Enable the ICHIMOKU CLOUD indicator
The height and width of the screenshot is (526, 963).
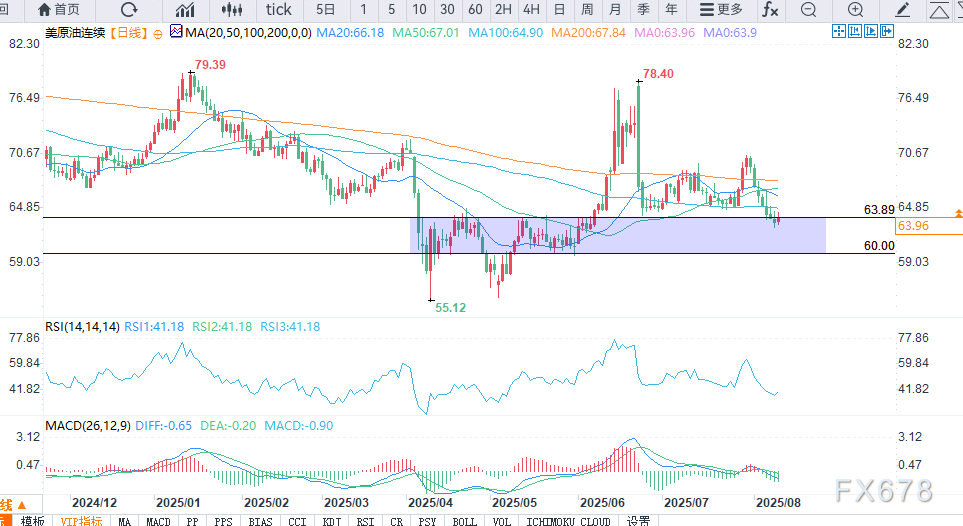pyautogui.click(x=567, y=521)
